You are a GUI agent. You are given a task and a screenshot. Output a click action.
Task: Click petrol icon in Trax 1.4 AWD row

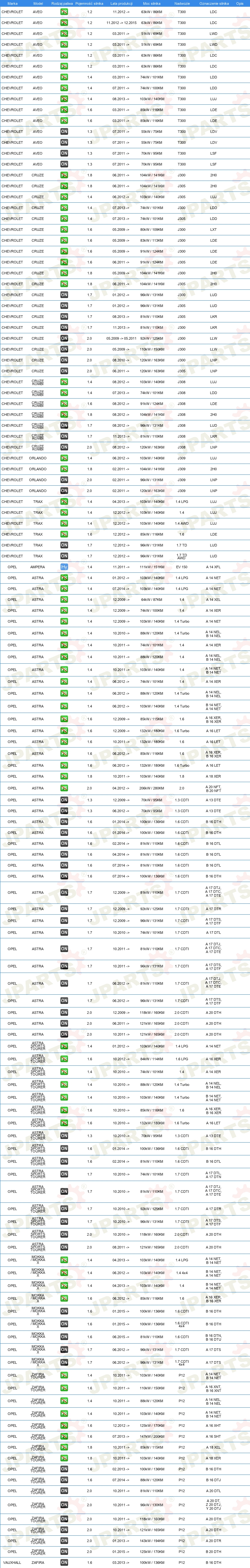pos(64,523)
